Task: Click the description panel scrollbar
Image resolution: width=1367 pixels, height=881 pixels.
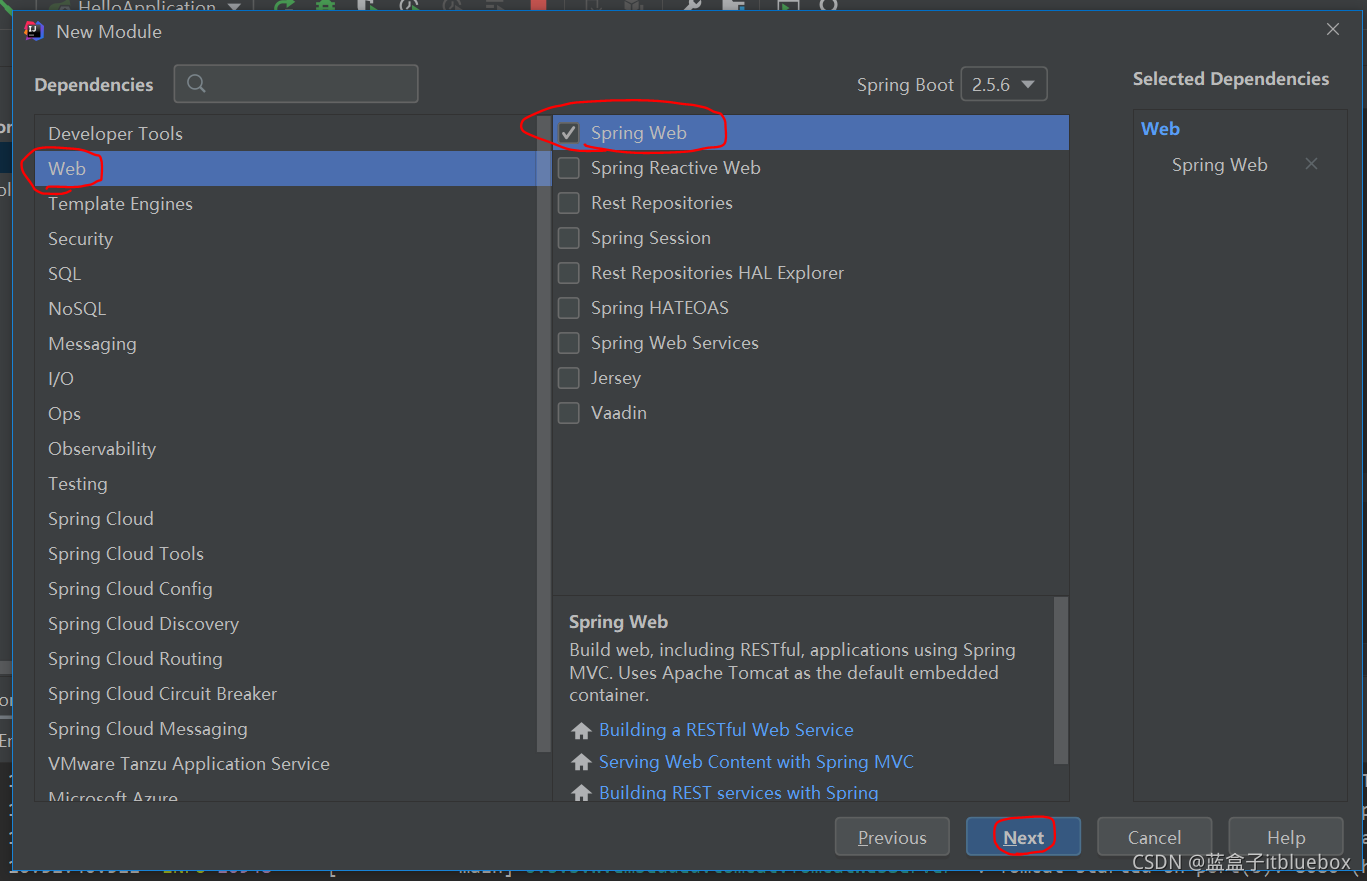Action: click(x=1061, y=680)
